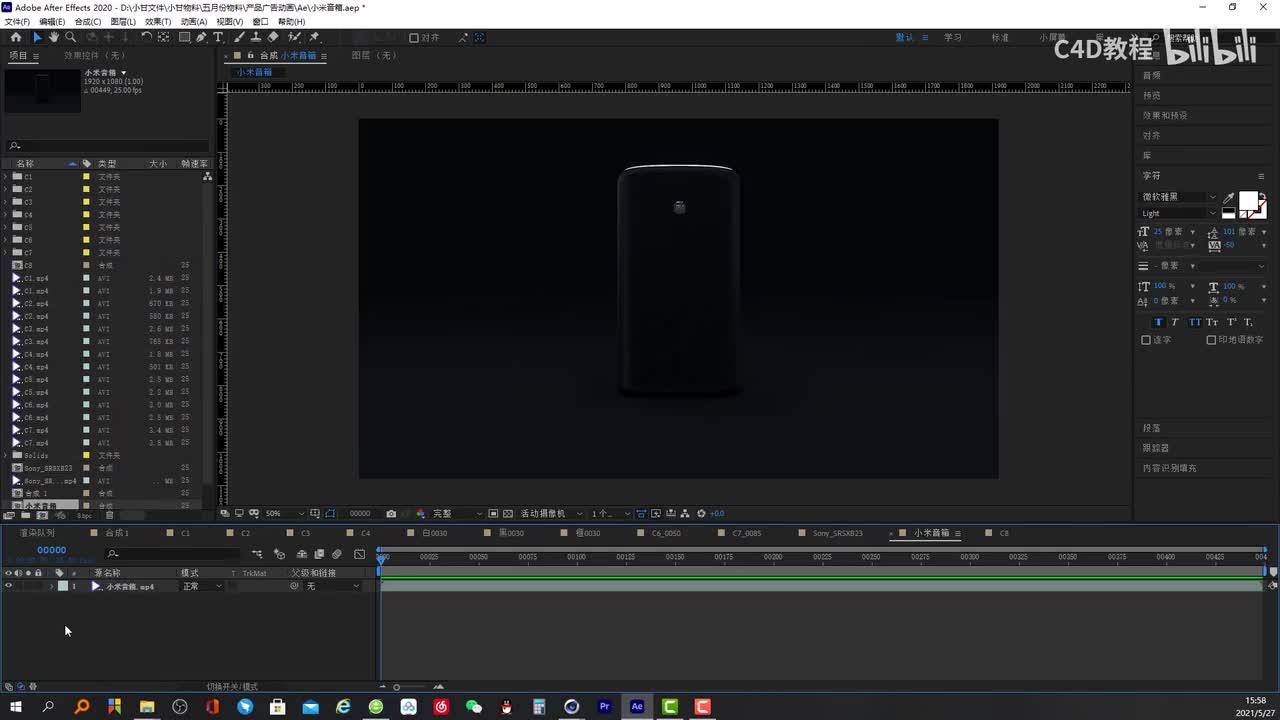Toggle the transparency grid button in viewer
This screenshot has width=1280, height=720.
508,513
